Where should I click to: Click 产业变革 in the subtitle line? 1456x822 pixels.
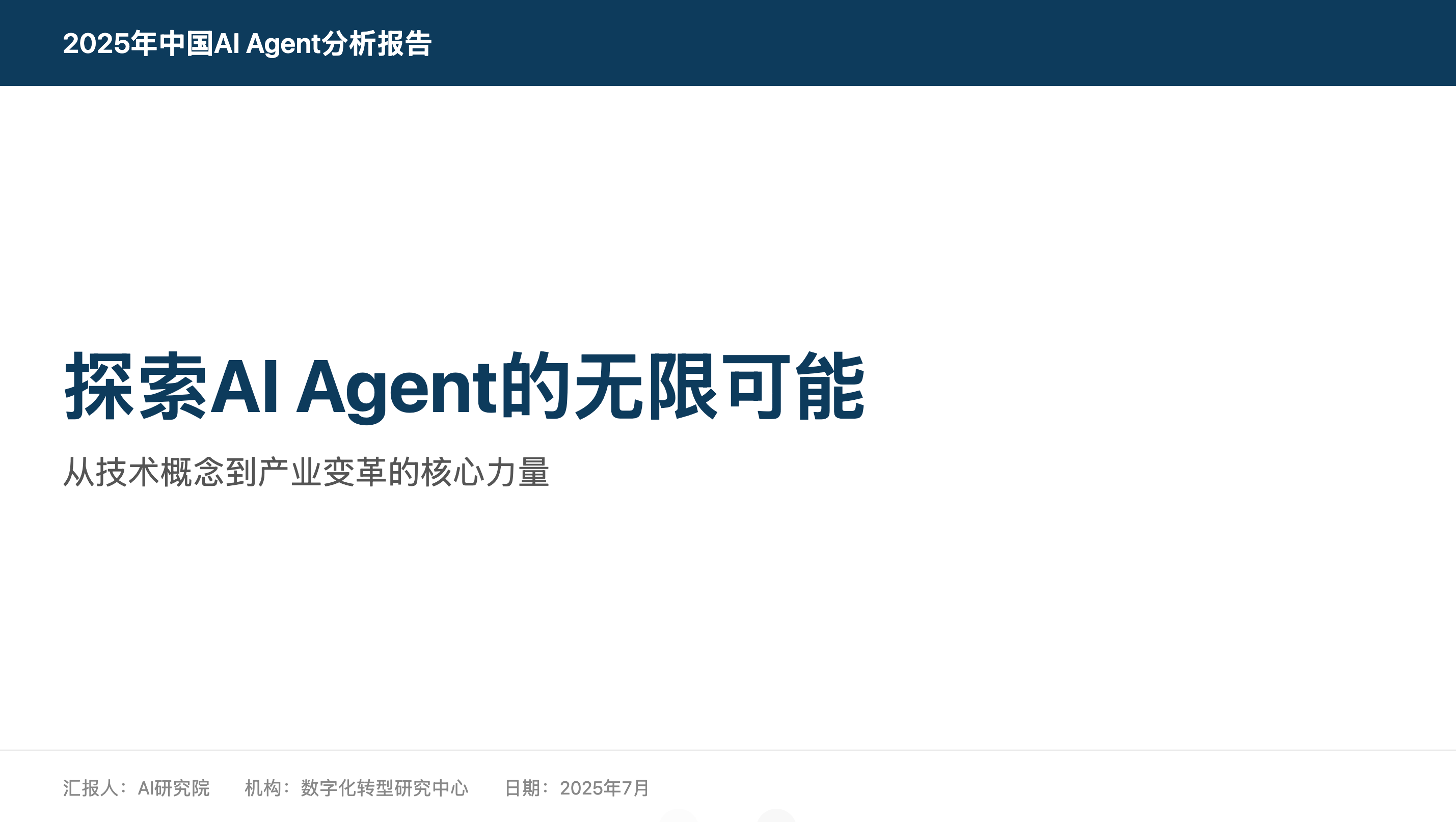click(322, 472)
